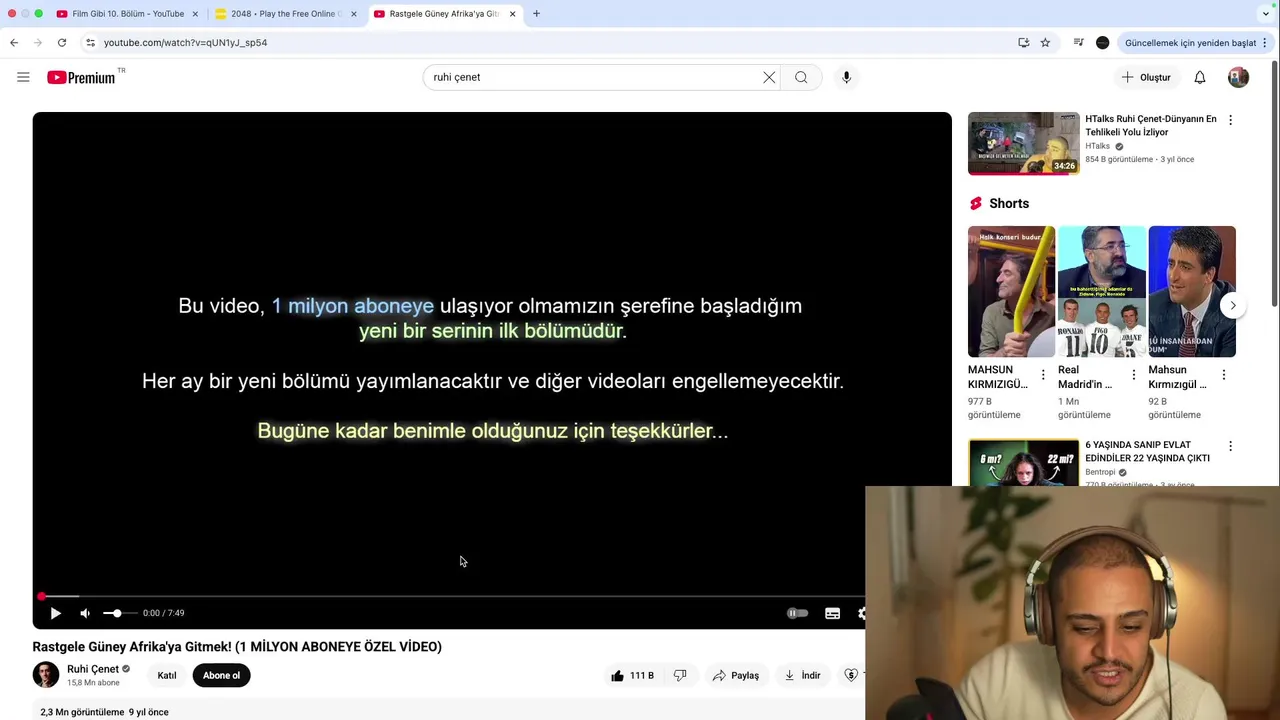Screen dimensions: 1280x720
Task: Dislike the video
Action: [680, 675]
